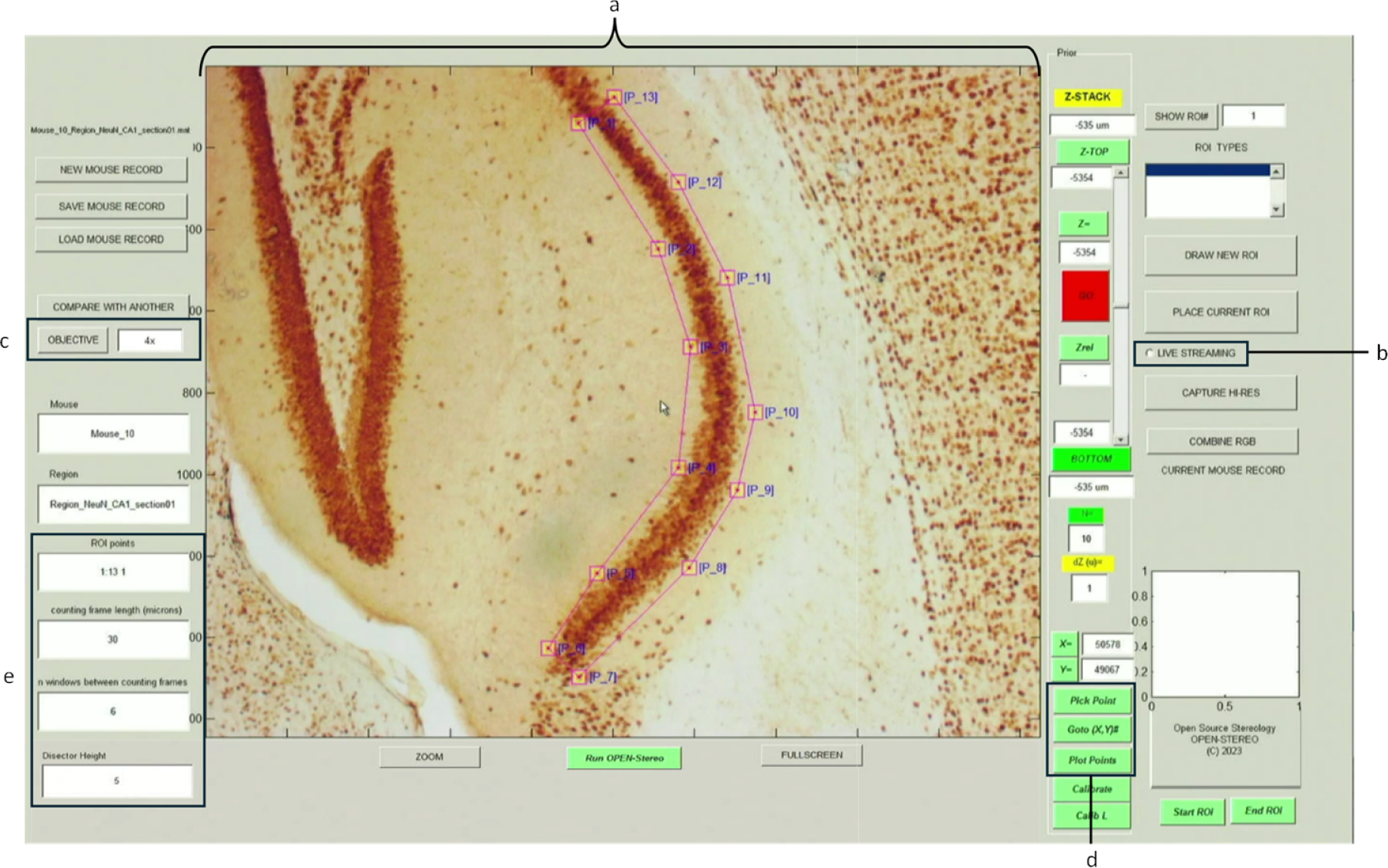
Task: Run OPEN-Stereo analysis
Action: (624, 758)
